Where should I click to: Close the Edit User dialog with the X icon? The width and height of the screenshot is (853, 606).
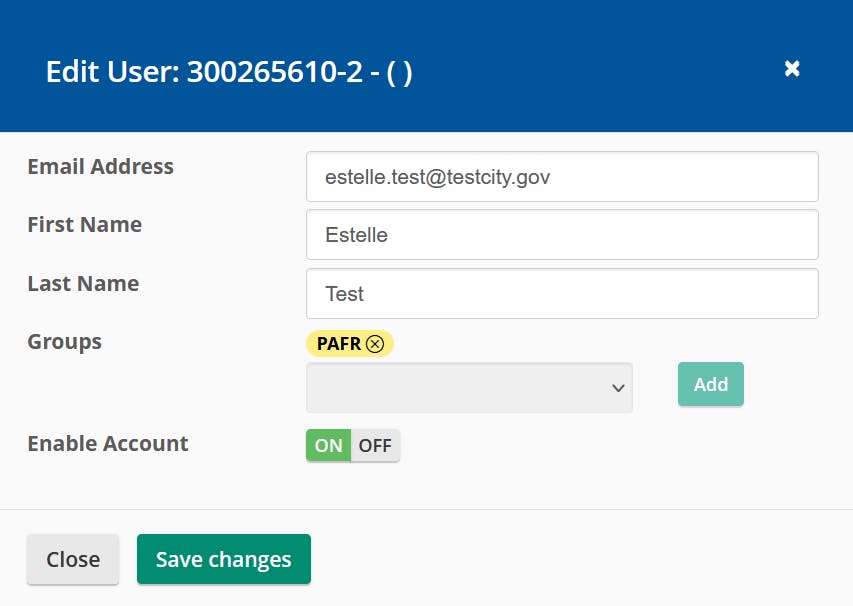click(x=792, y=69)
